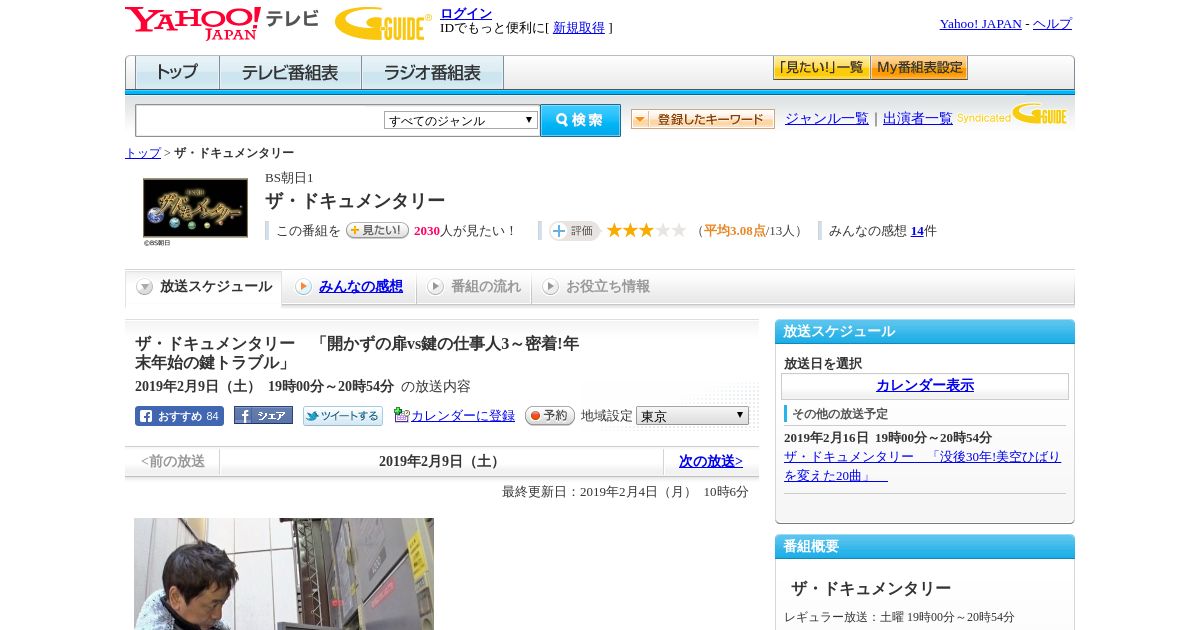Viewport: 1200px width, 630px height.
Task: Click the 予約 record button
Action: tap(550, 416)
